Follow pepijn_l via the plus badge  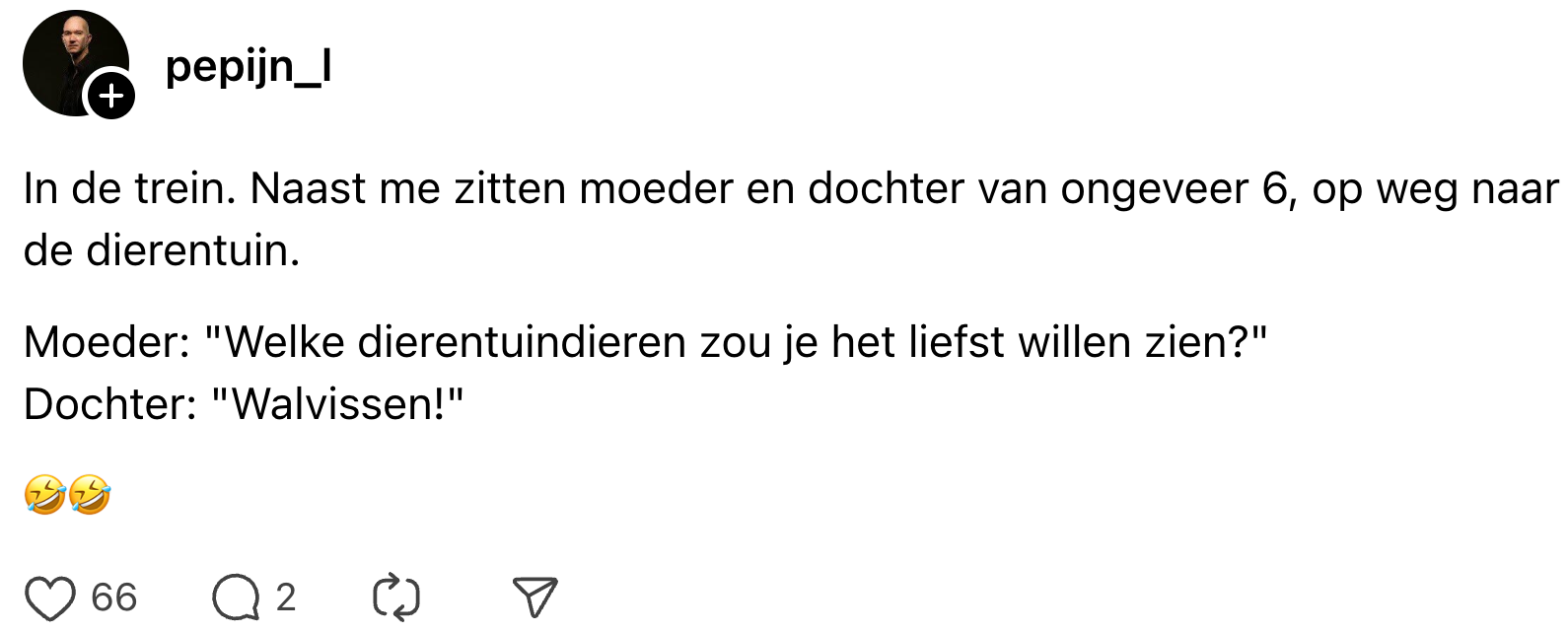coord(111,97)
